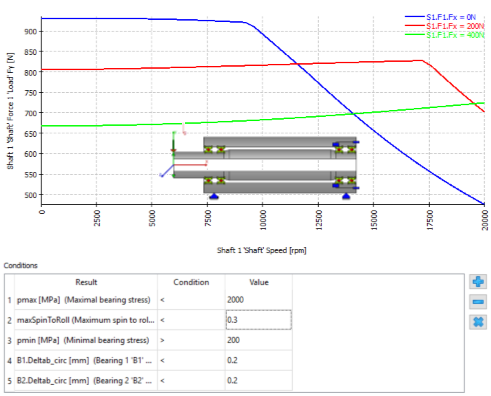Screen dimensions: 491x396
Task: Click the B2.Deltab_circ value 0.2
Action: click(x=259, y=381)
